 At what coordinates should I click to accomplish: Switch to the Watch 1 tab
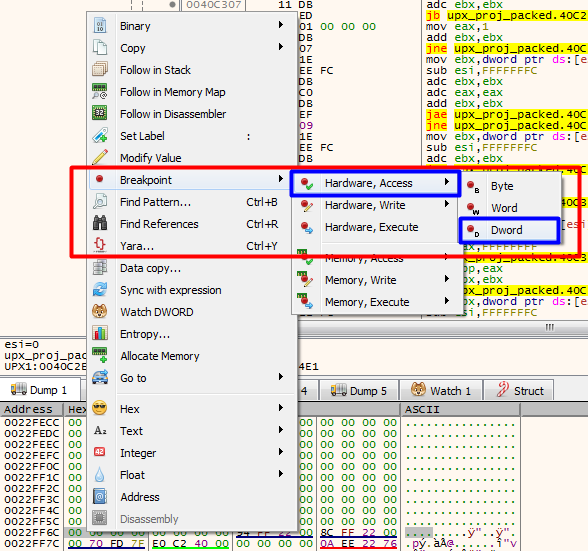point(441,391)
